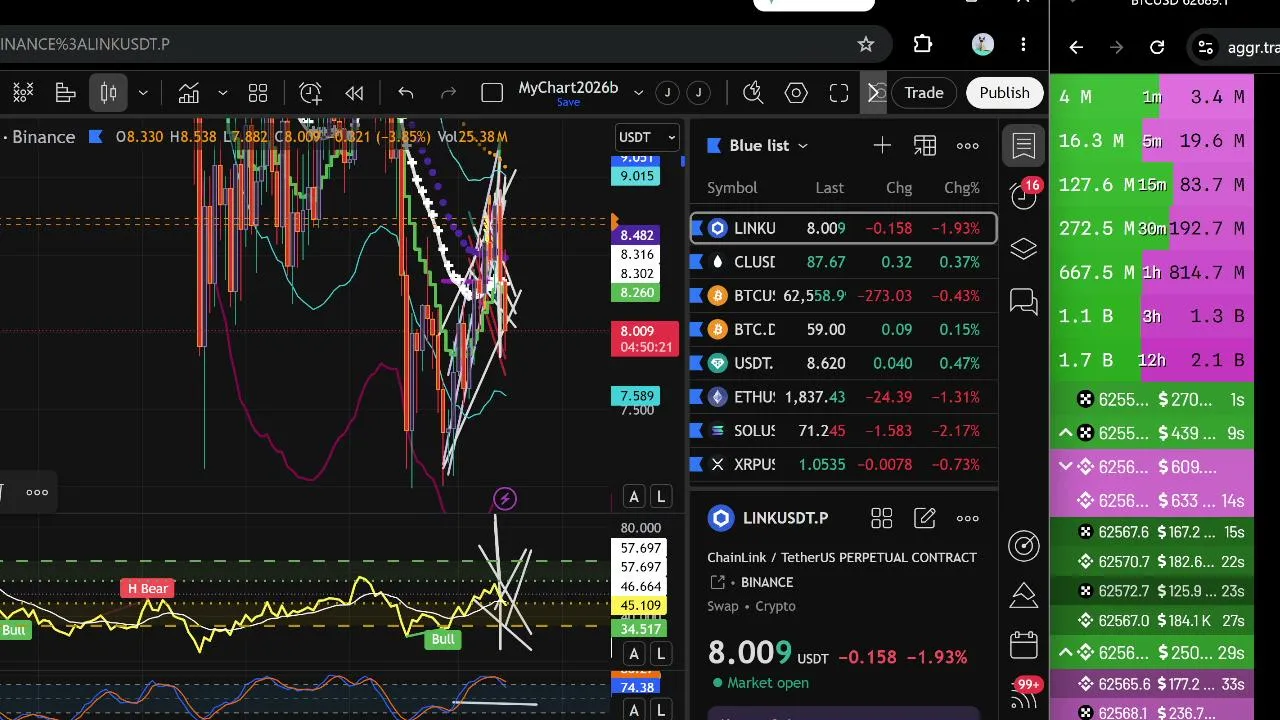The image size is (1280, 720).
Task: Click the Trade button
Action: (924, 93)
